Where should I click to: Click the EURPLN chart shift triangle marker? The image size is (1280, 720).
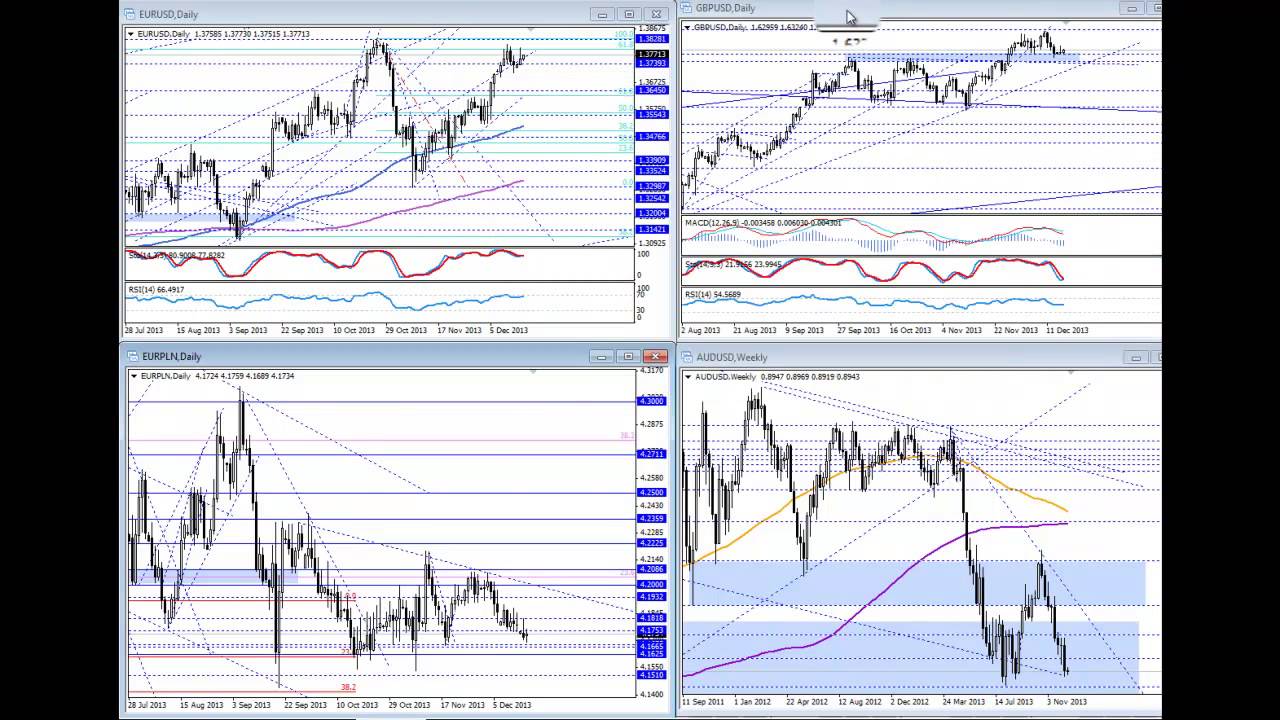pos(533,372)
